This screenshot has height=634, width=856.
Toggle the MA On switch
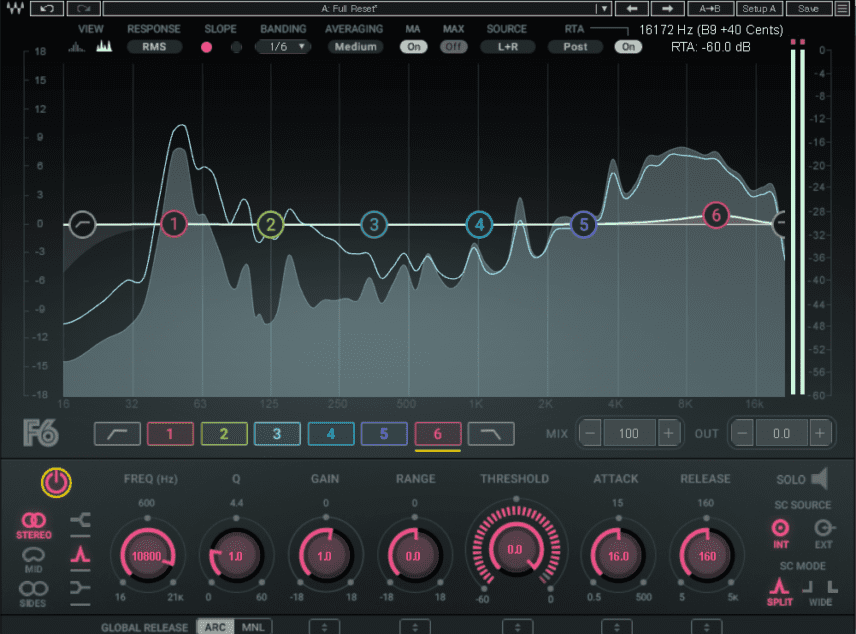click(x=413, y=47)
